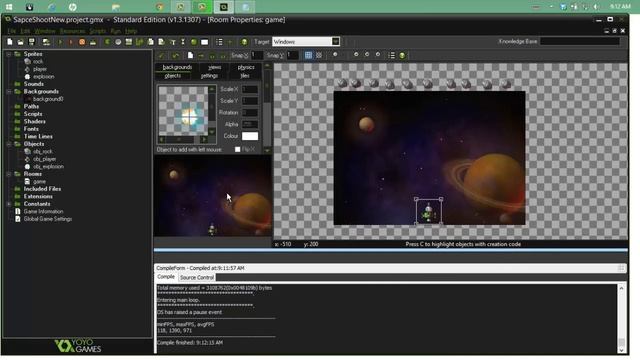Select background0 in the tree
The image size is (640, 360).
pos(48,99)
